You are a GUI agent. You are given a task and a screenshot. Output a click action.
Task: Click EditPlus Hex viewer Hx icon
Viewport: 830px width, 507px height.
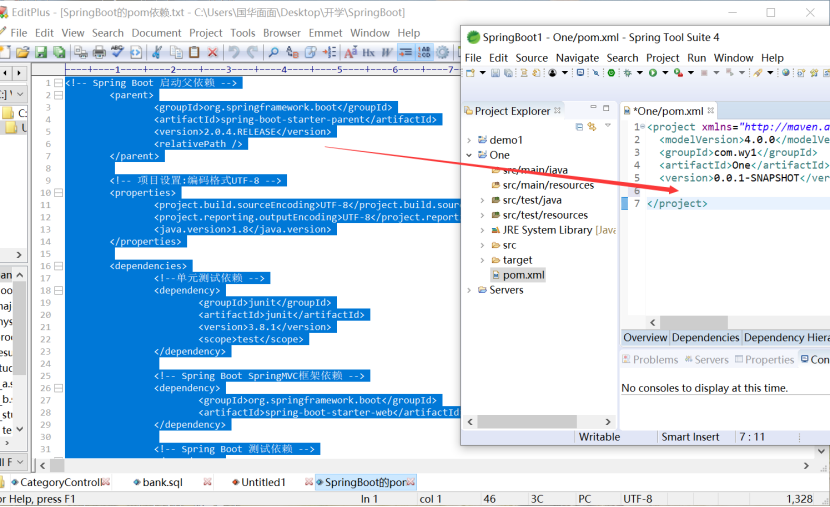368,52
